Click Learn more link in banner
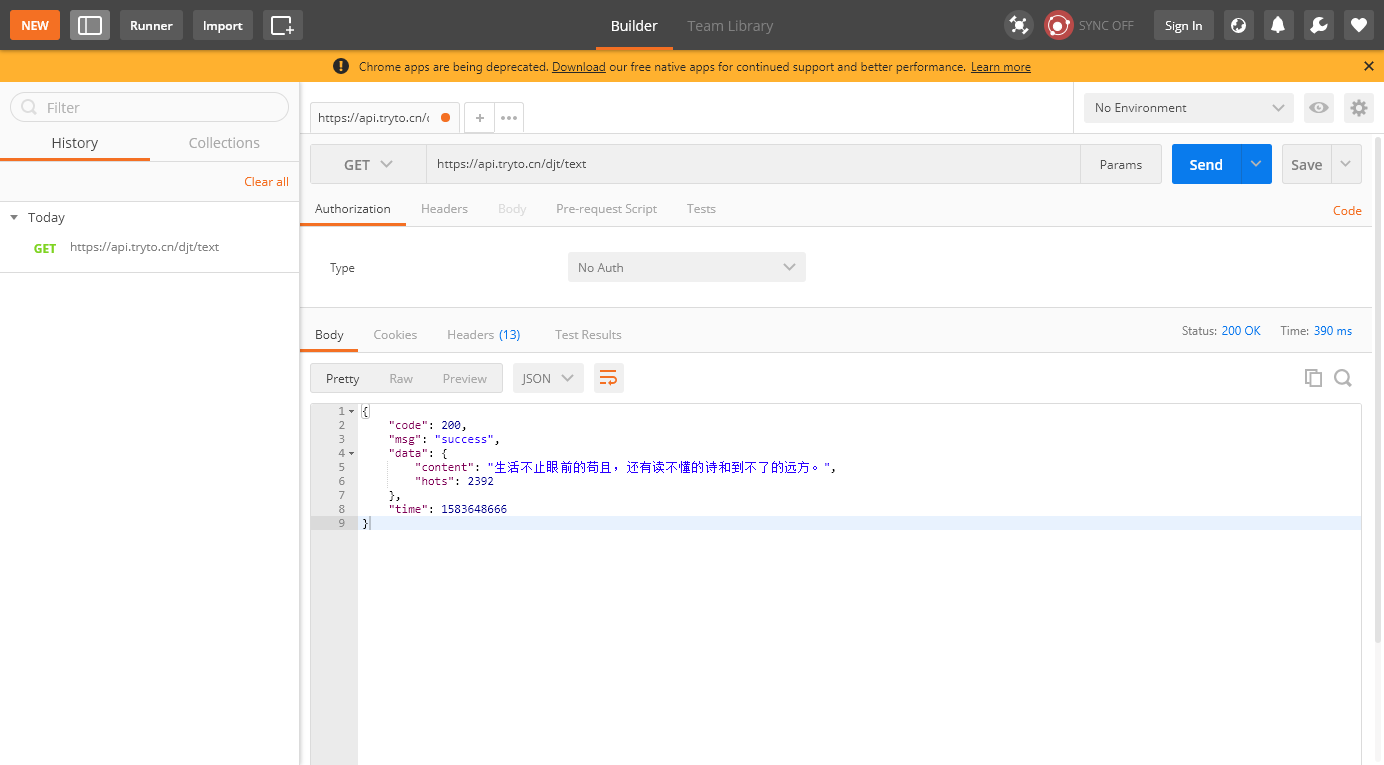Viewport: 1384px width, 765px height. [1001, 67]
